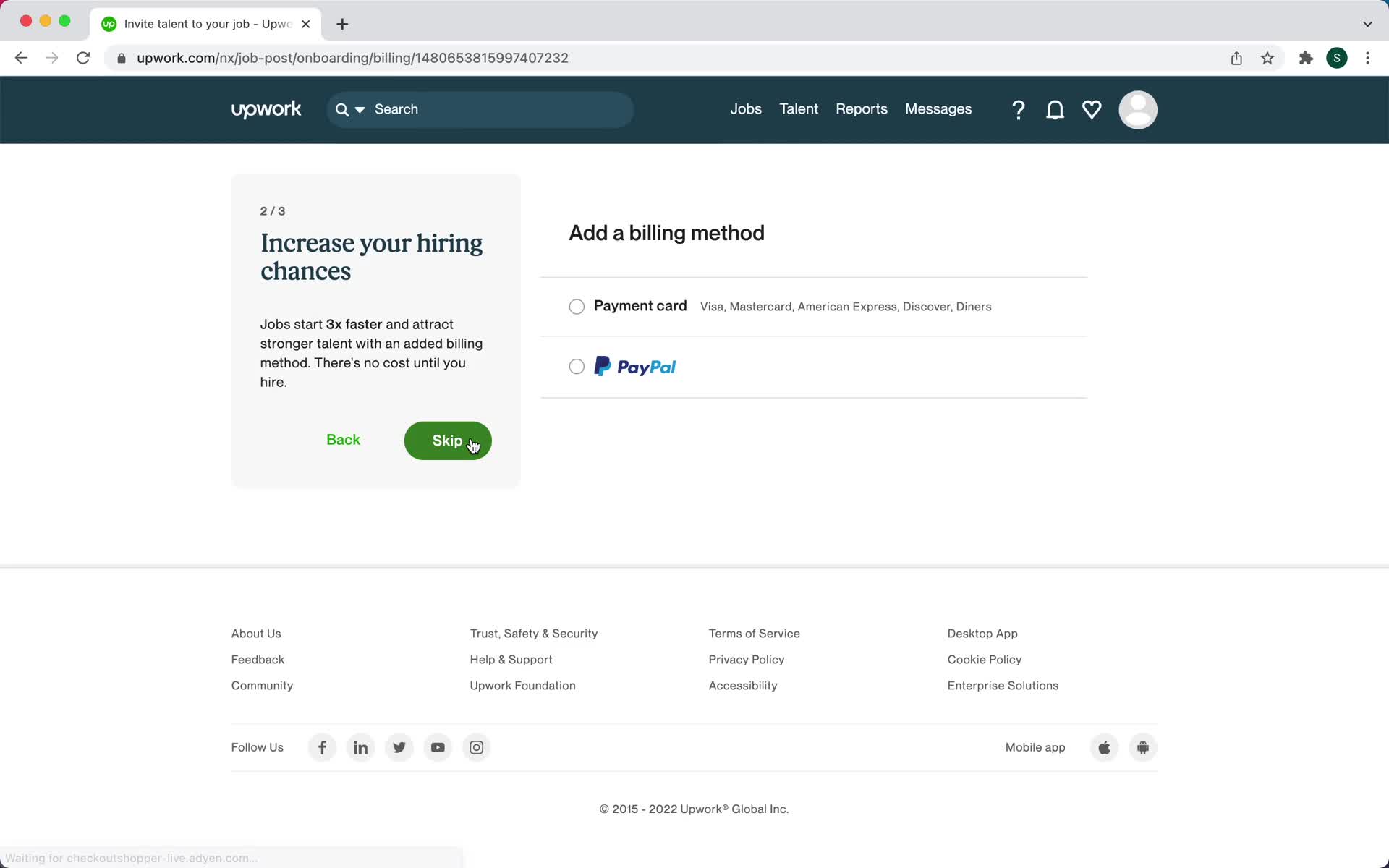Select the Payment card radio button
This screenshot has height=868, width=1389.
[x=577, y=306]
